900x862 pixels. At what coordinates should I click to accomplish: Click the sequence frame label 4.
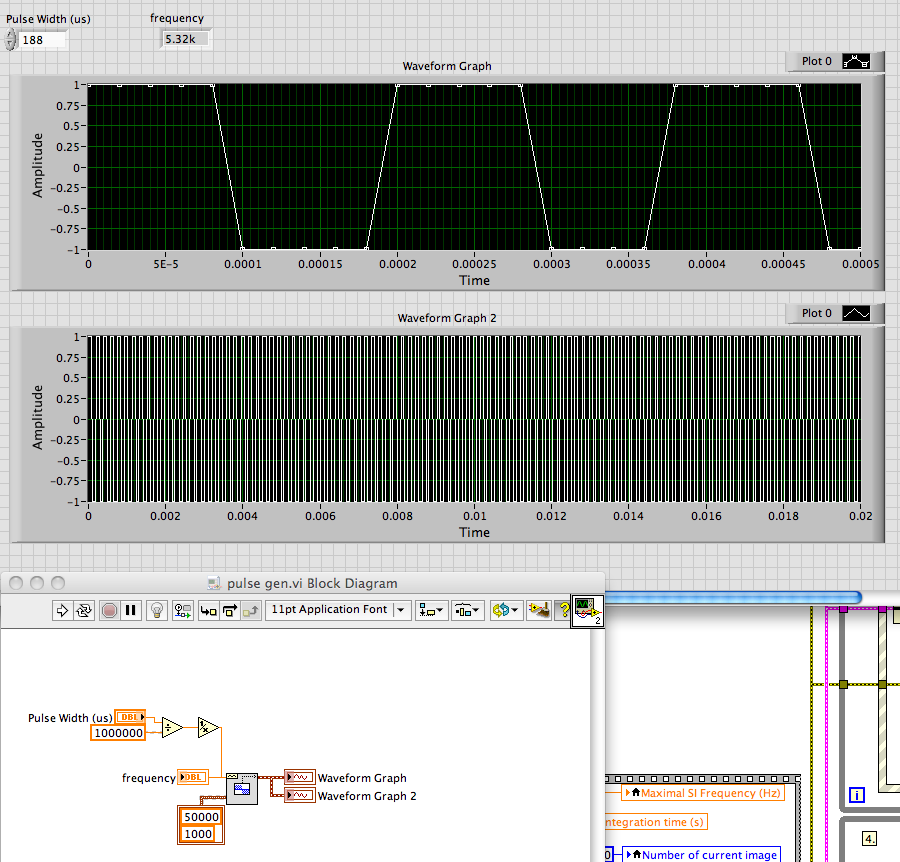(870, 838)
